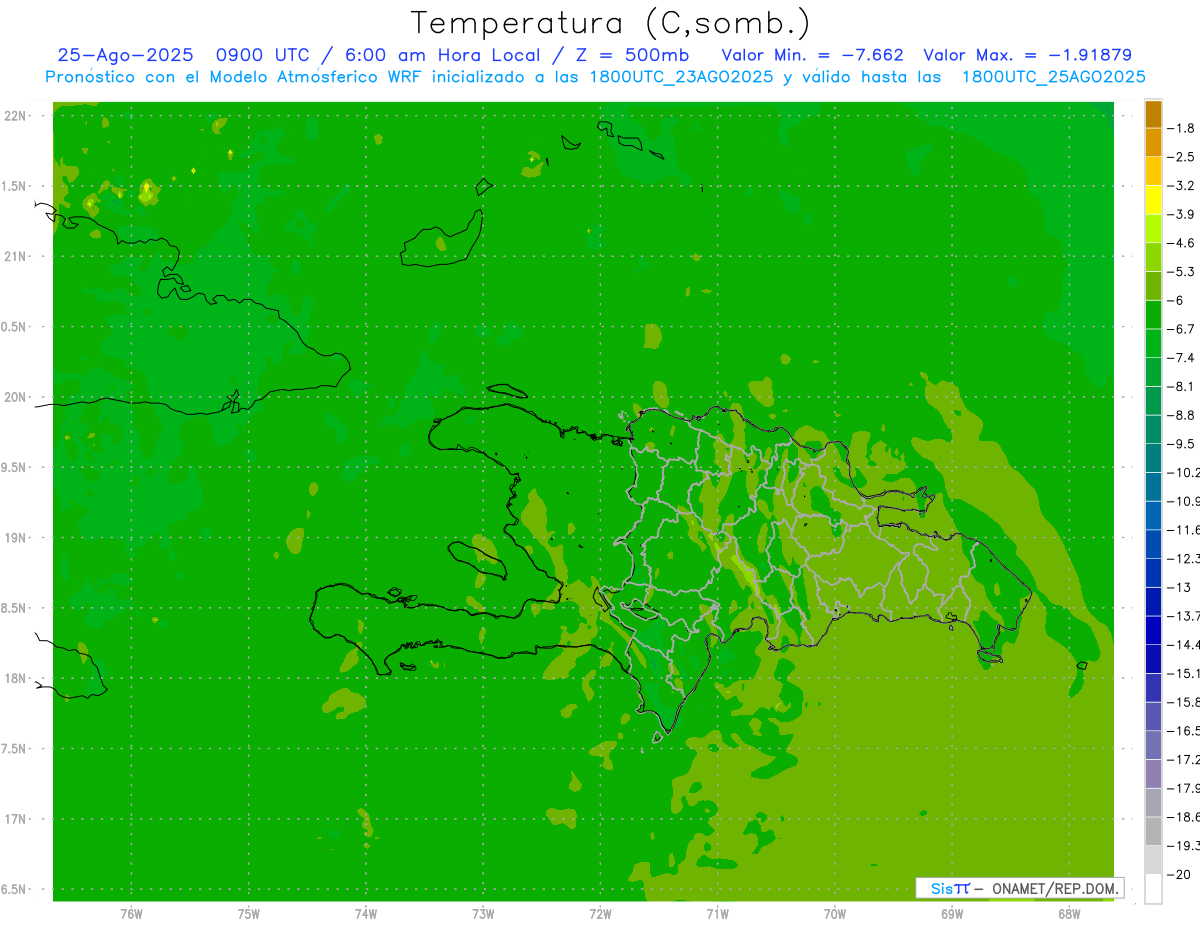Click the "17N" latitude axis label
Screen dimensions: 1200x927
tap(16, 819)
